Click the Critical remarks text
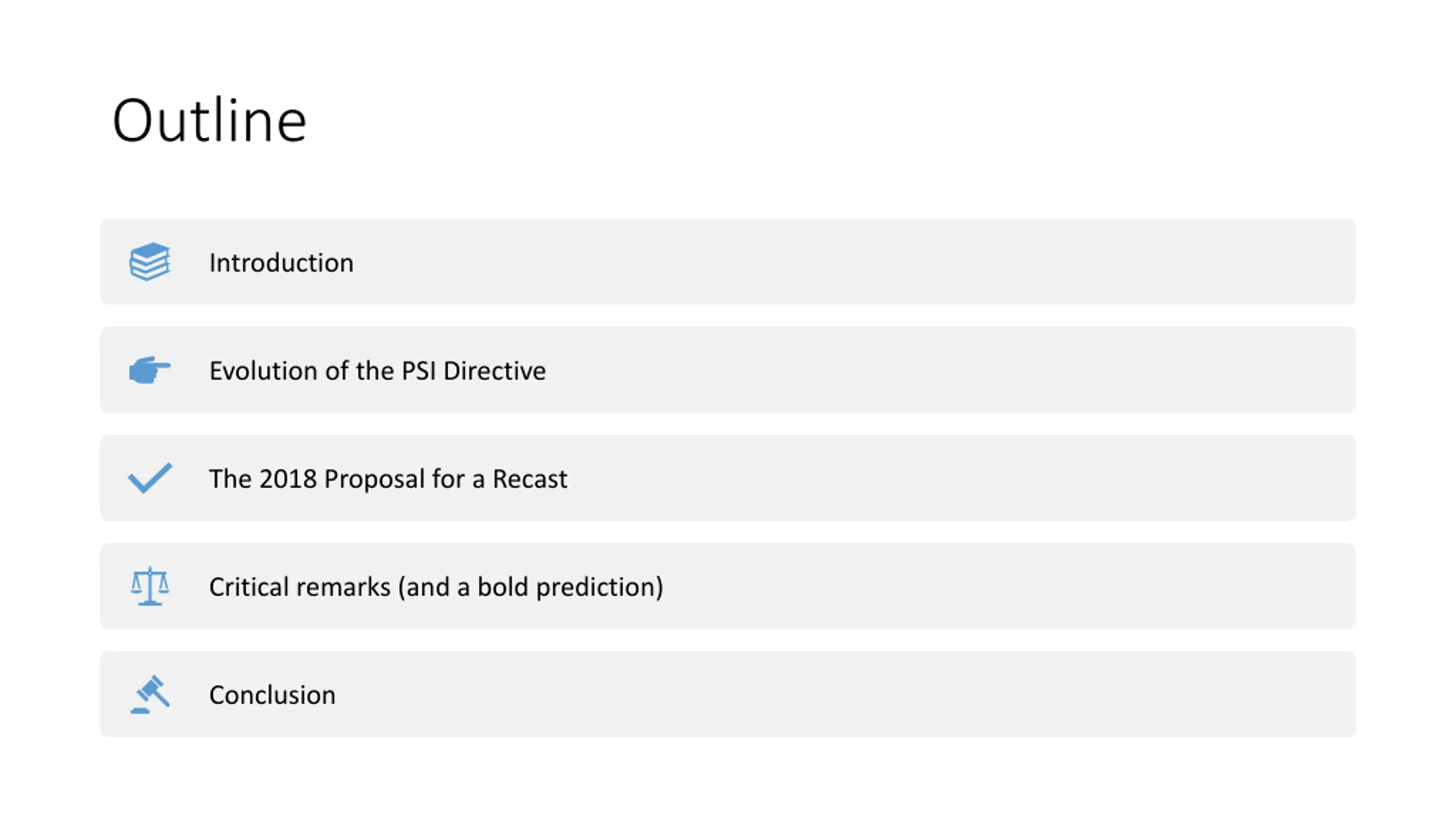Image resolution: width=1456 pixels, height=819 pixels. point(299,587)
